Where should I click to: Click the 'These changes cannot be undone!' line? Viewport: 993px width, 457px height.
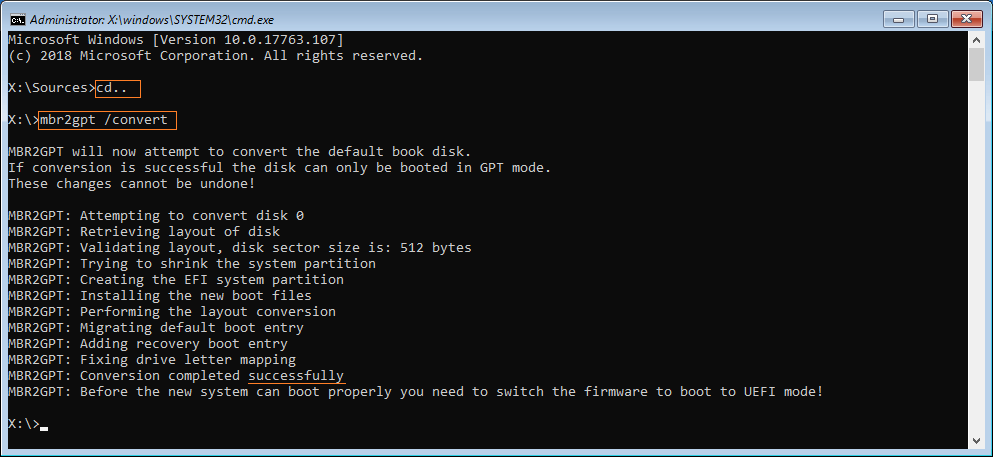coord(134,184)
